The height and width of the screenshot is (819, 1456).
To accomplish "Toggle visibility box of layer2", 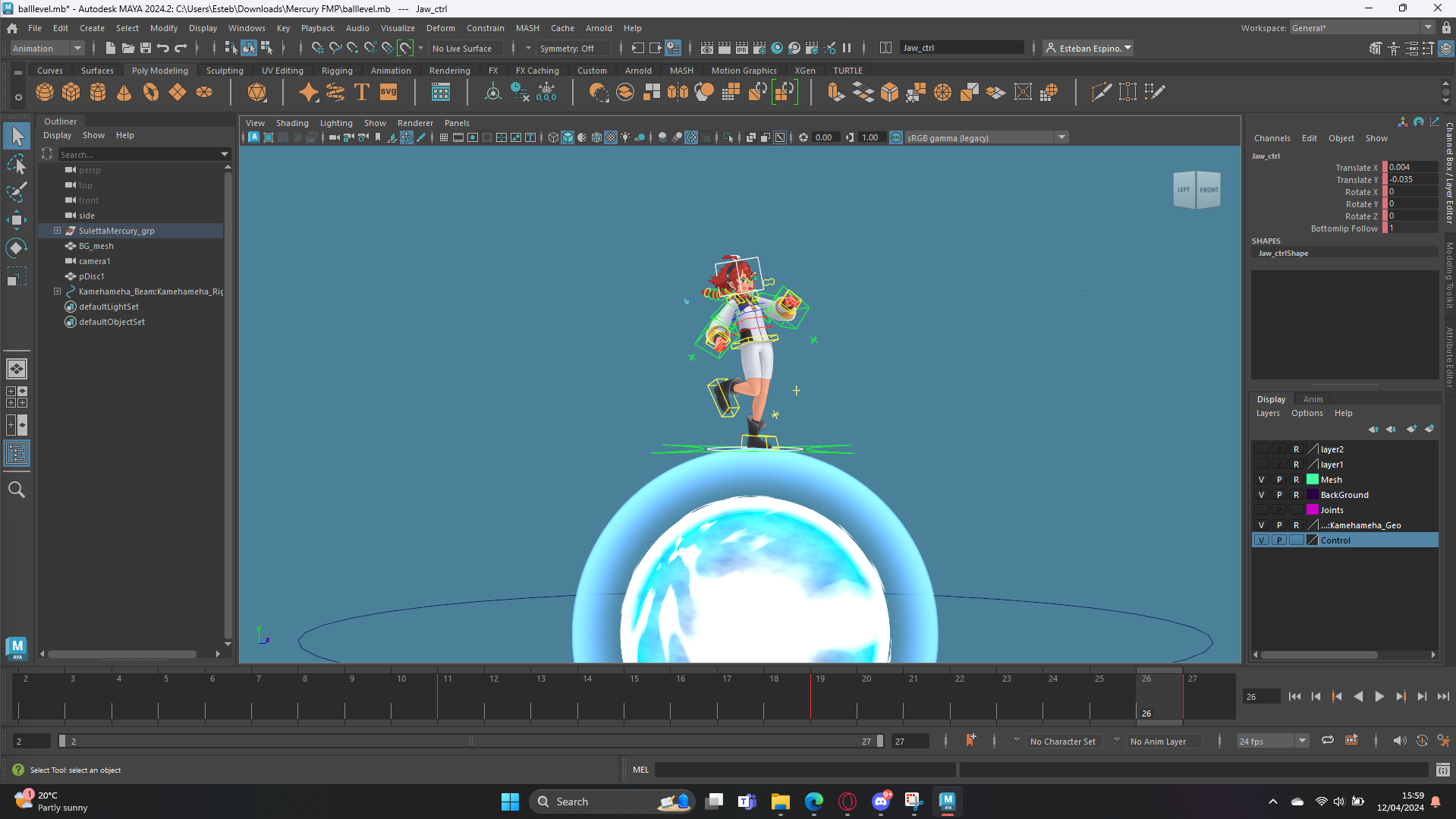I will click(x=1262, y=449).
